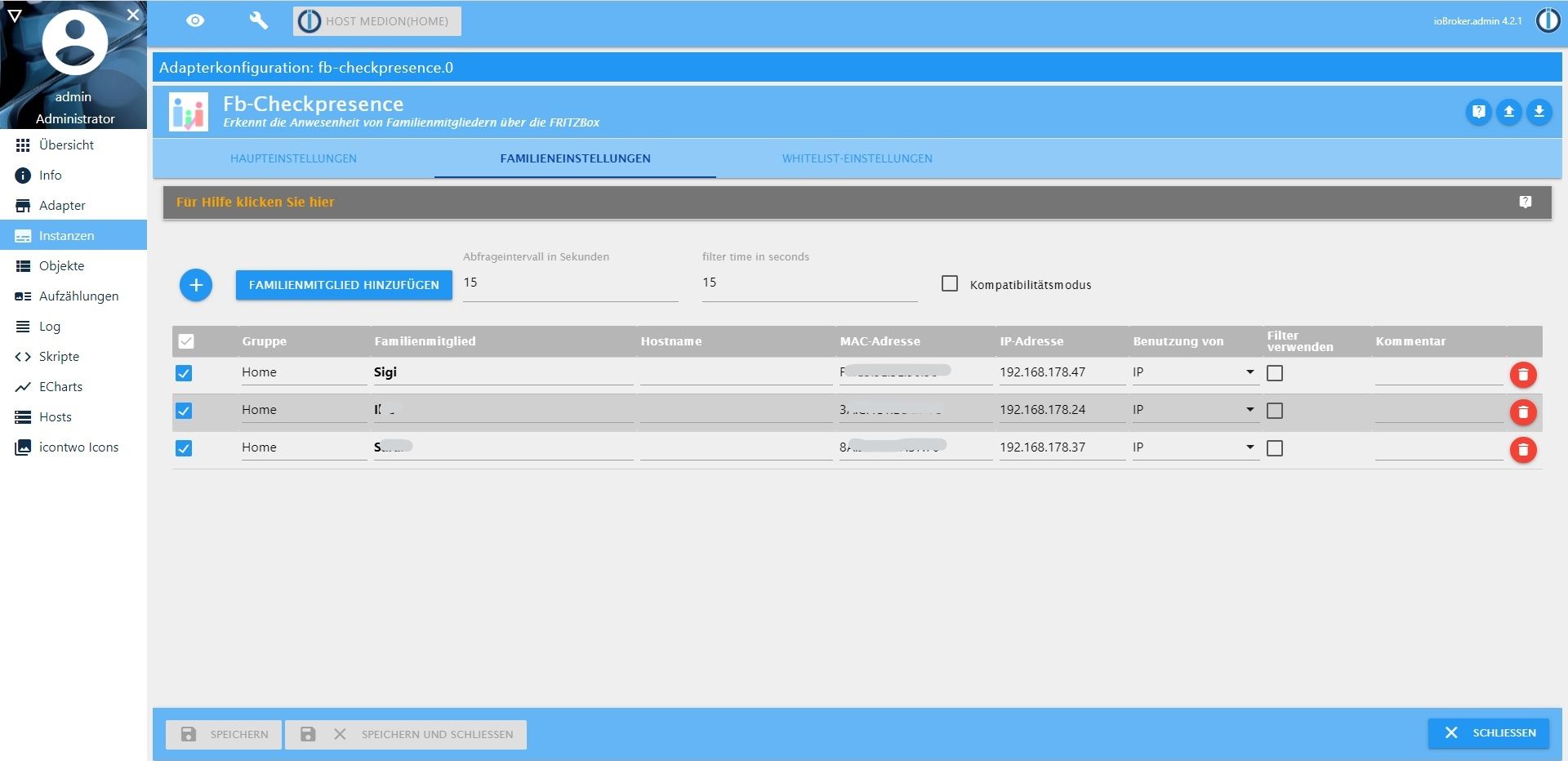The image size is (1568, 761).
Task: Open Benutzung von dropdown for 192.168.178.37
Action: (x=1195, y=447)
